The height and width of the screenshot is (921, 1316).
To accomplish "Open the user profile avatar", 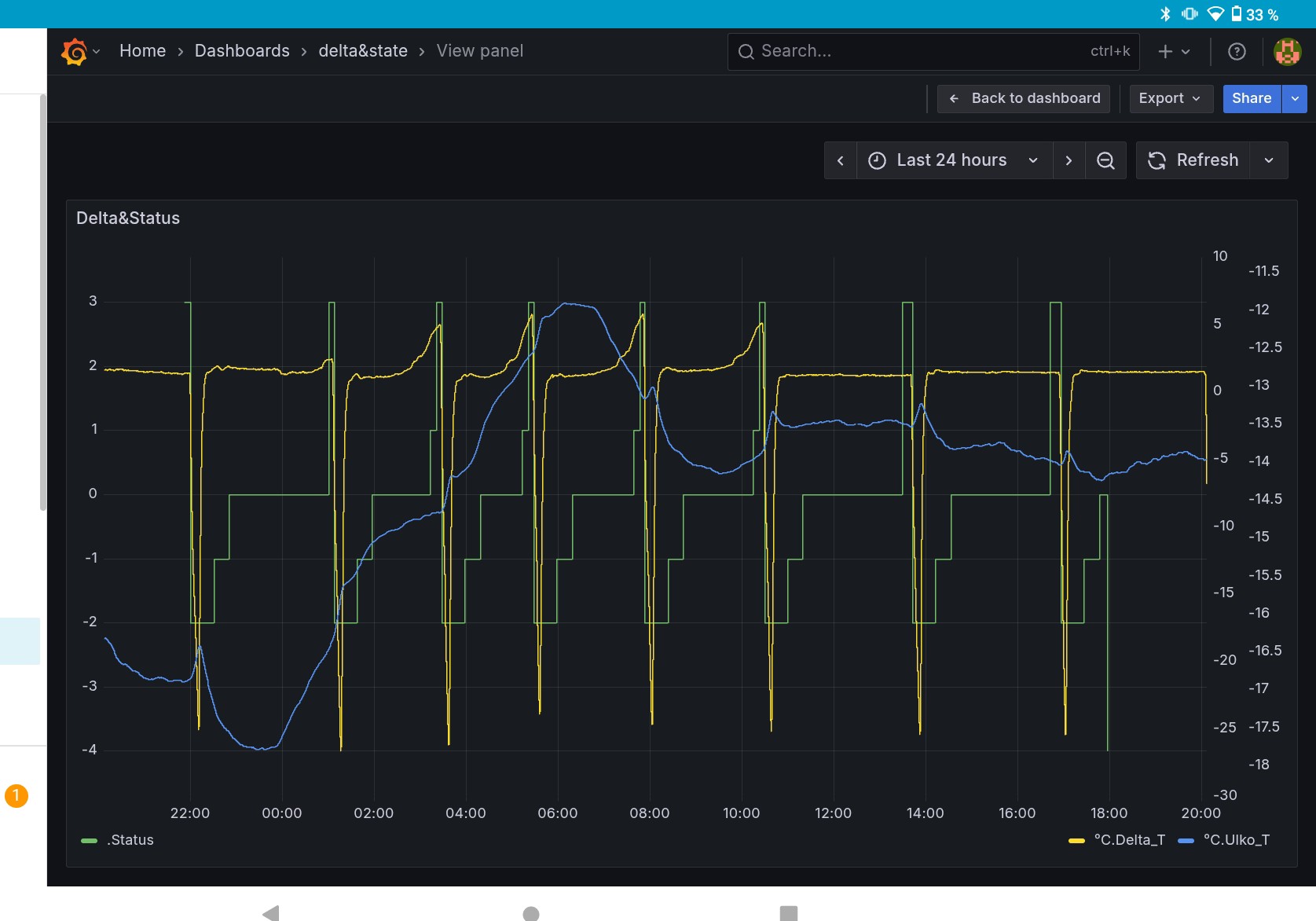I will [x=1286, y=52].
